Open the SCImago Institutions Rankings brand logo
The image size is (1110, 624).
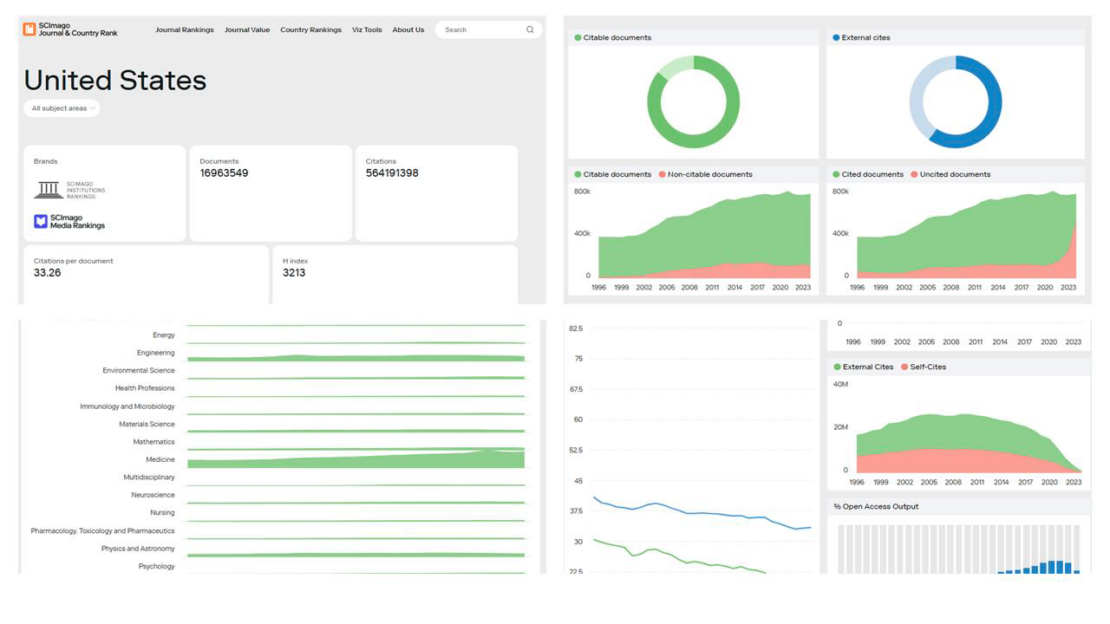click(70, 190)
